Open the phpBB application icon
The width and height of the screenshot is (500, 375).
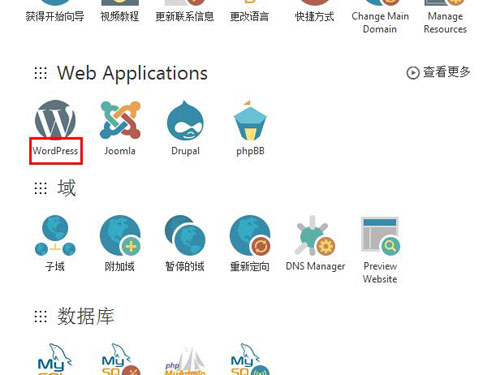point(250,120)
